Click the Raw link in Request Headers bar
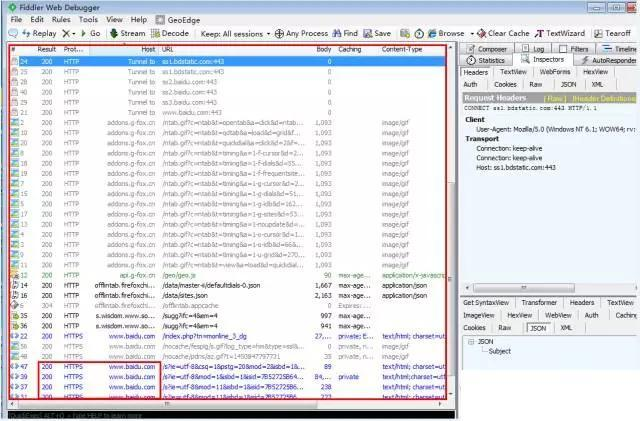The image size is (640, 421). pos(555,98)
